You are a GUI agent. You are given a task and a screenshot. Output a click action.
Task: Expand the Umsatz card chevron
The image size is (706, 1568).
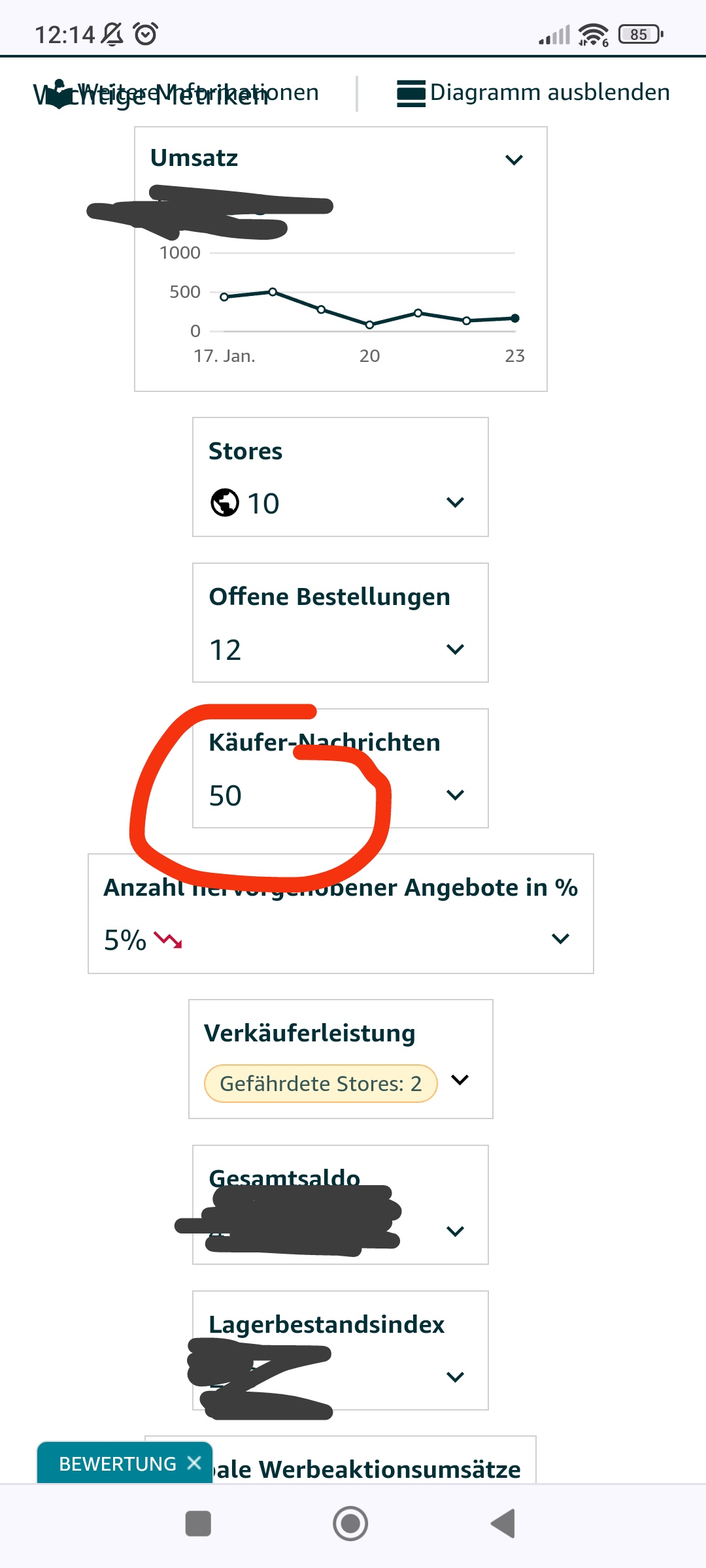514,159
